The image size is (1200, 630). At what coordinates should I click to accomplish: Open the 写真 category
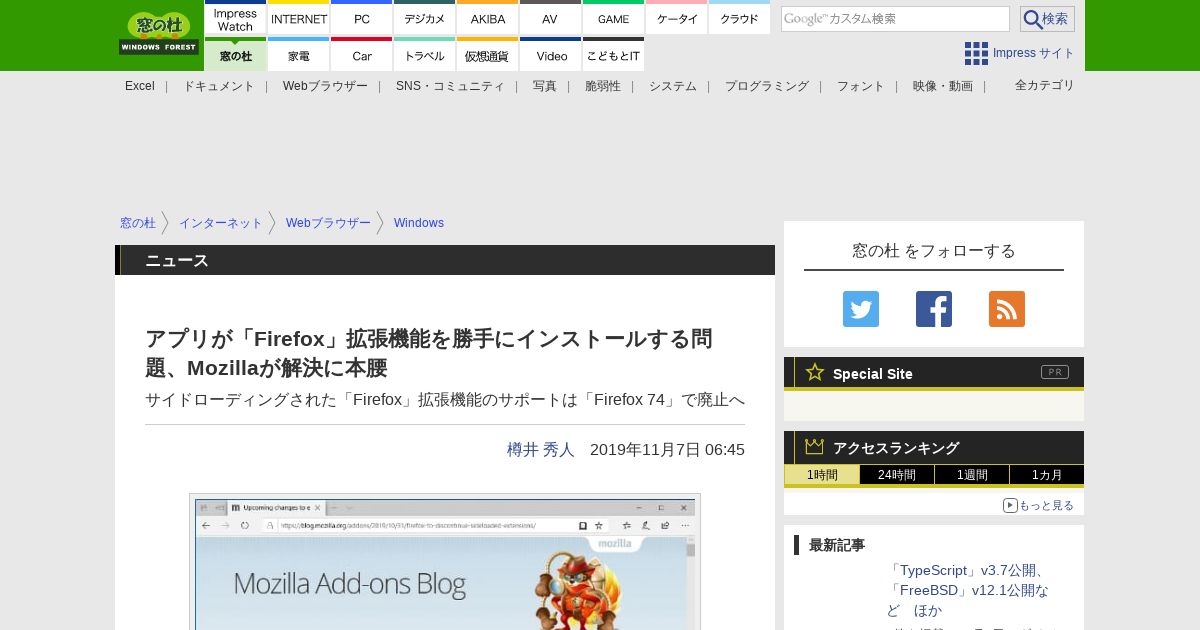[x=545, y=86]
